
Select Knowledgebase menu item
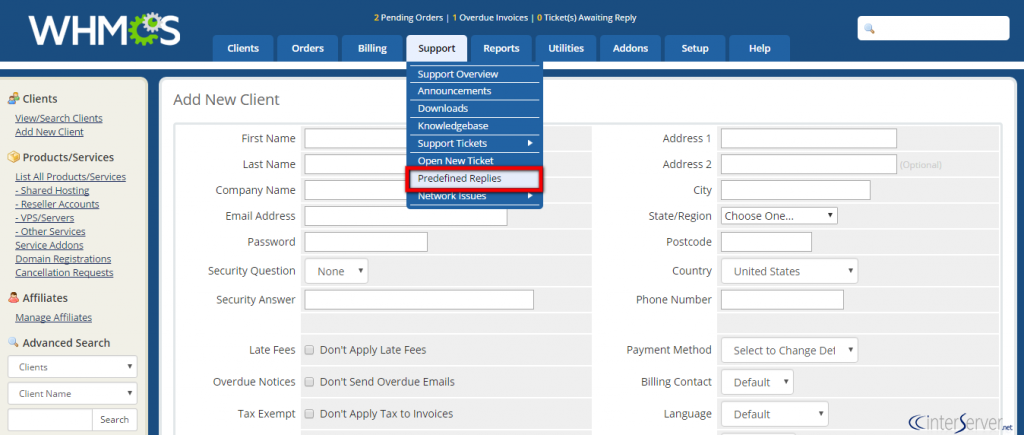475,125
